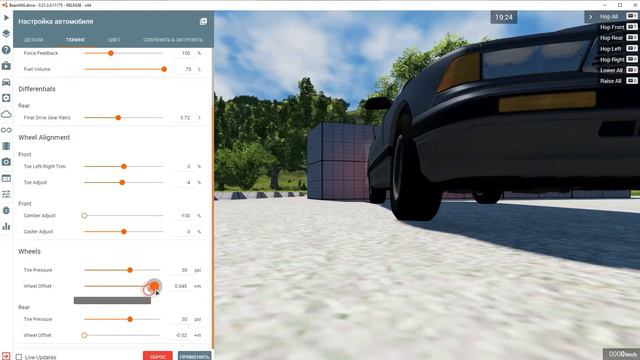Viewport: 640px width, 360px height.
Task: Click the film strip sidebar icon
Action: point(6,146)
